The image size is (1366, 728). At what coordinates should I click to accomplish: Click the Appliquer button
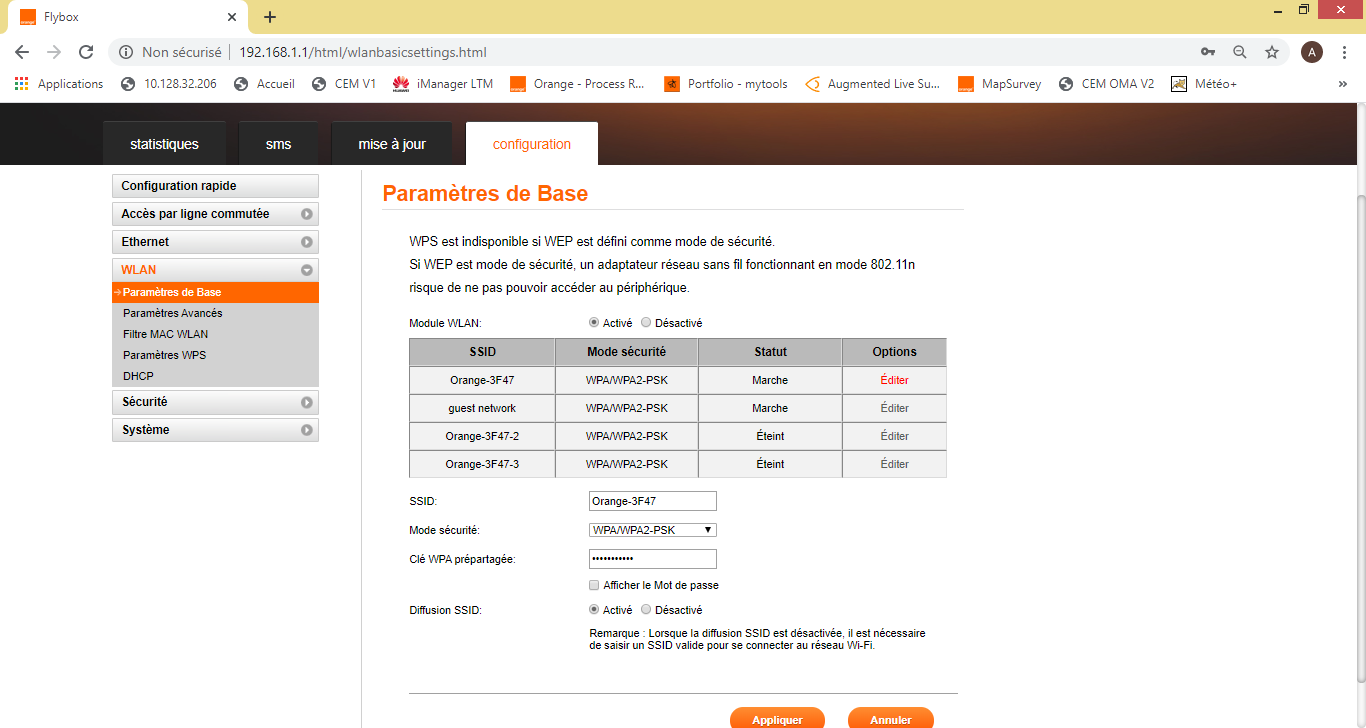pos(778,718)
